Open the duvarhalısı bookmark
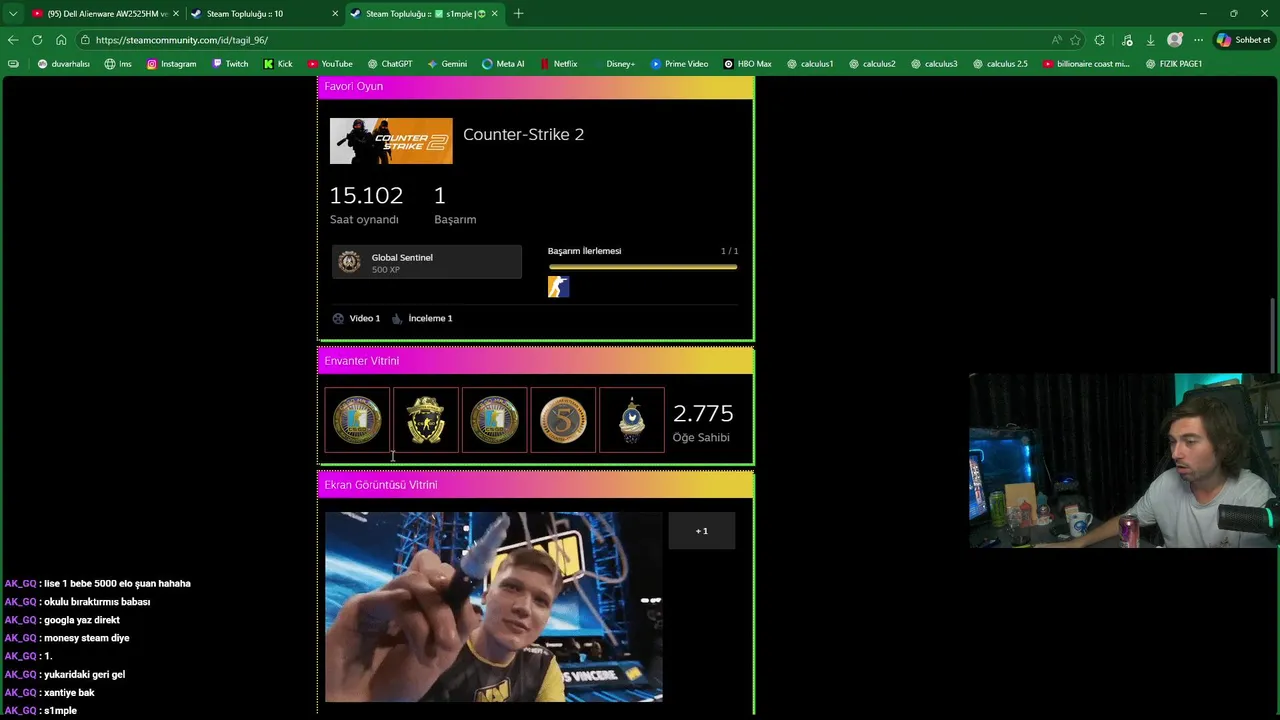The width and height of the screenshot is (1280, 720). pos(64,64)
